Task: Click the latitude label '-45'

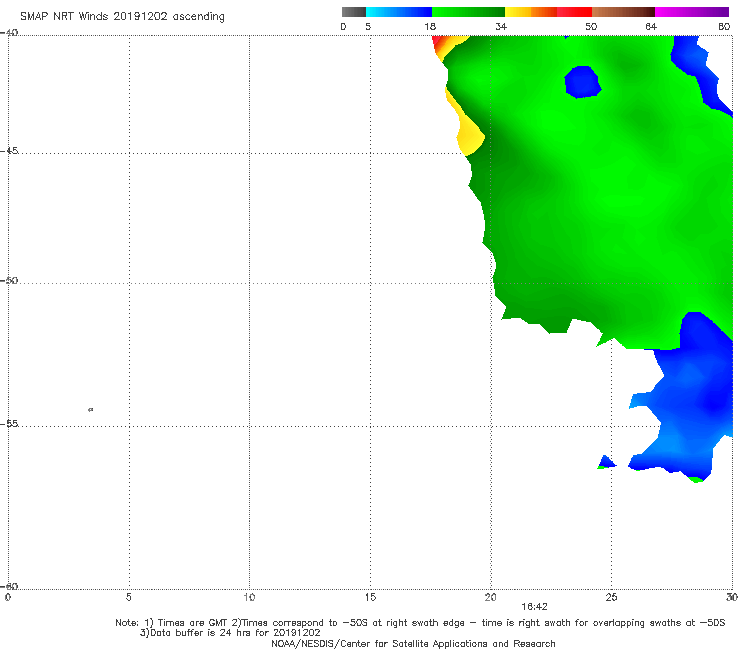Action: tap(9, 151)
